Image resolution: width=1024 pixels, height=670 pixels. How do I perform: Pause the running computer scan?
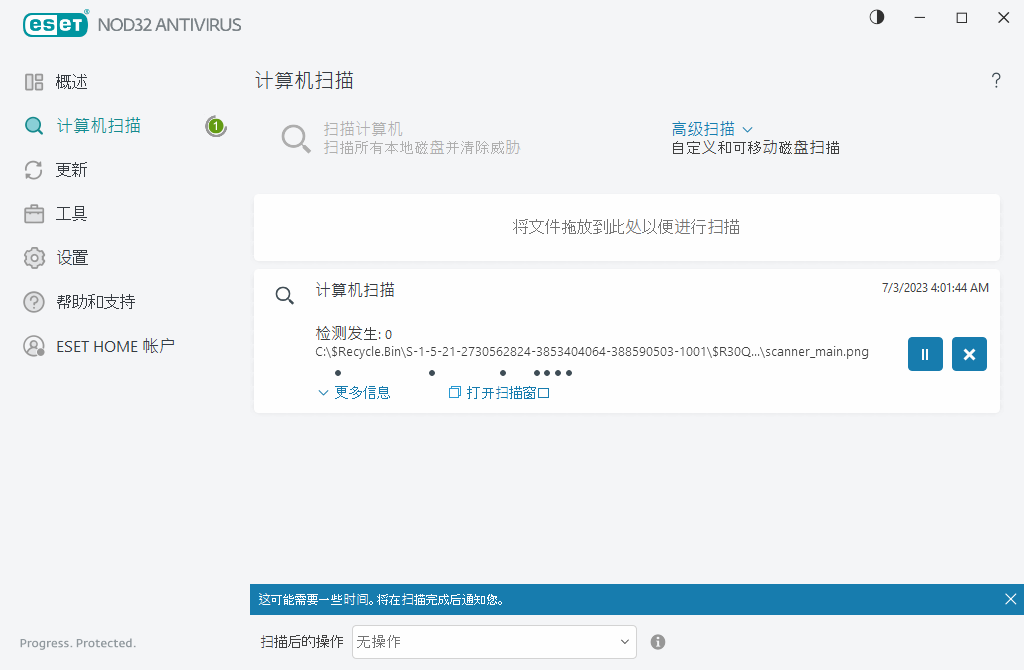pyautogui.click(x=925, y=354)
